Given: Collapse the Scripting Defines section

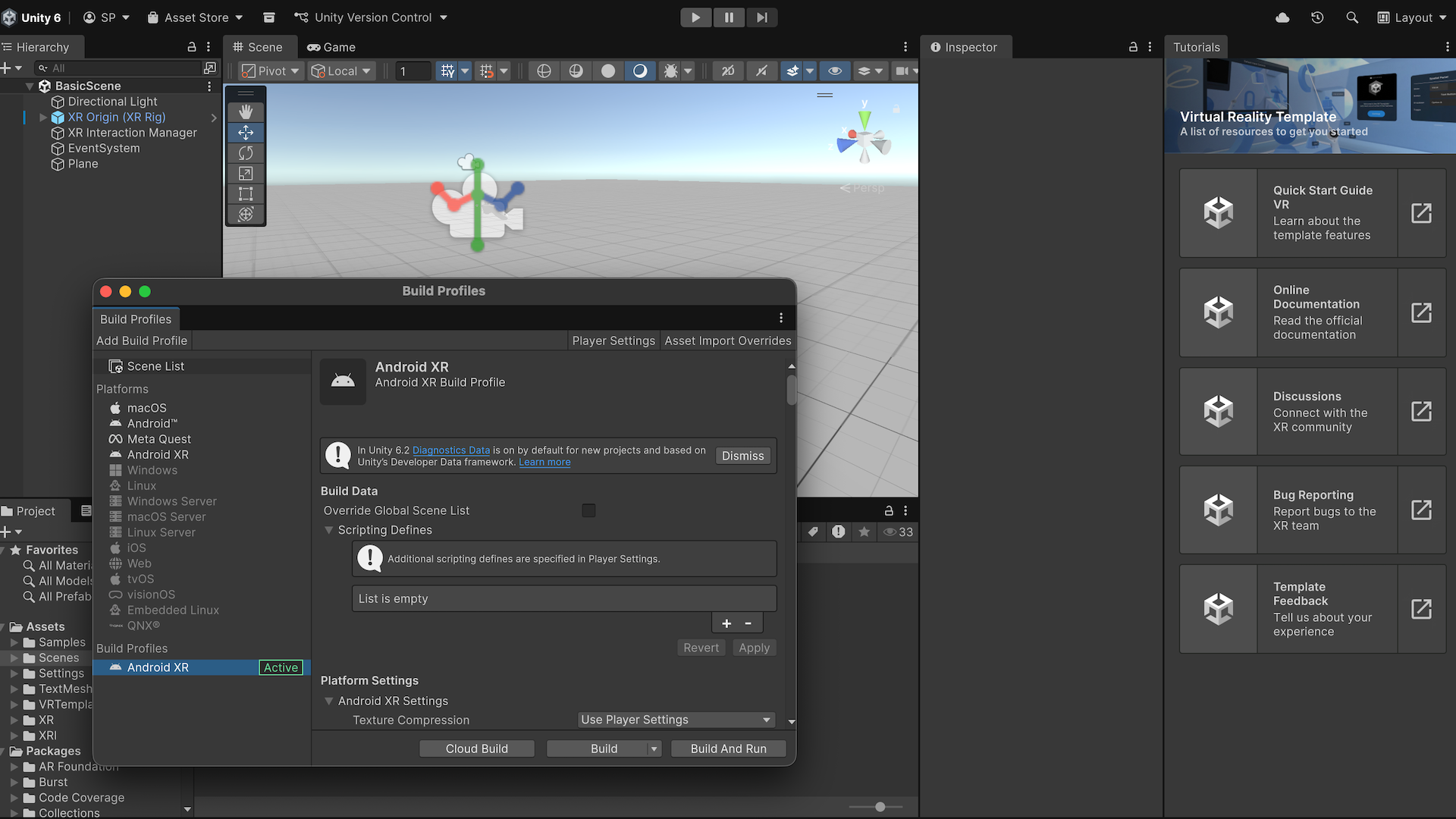Looking at the screenshot, I should pyautogui.click(x=329, y=530).
